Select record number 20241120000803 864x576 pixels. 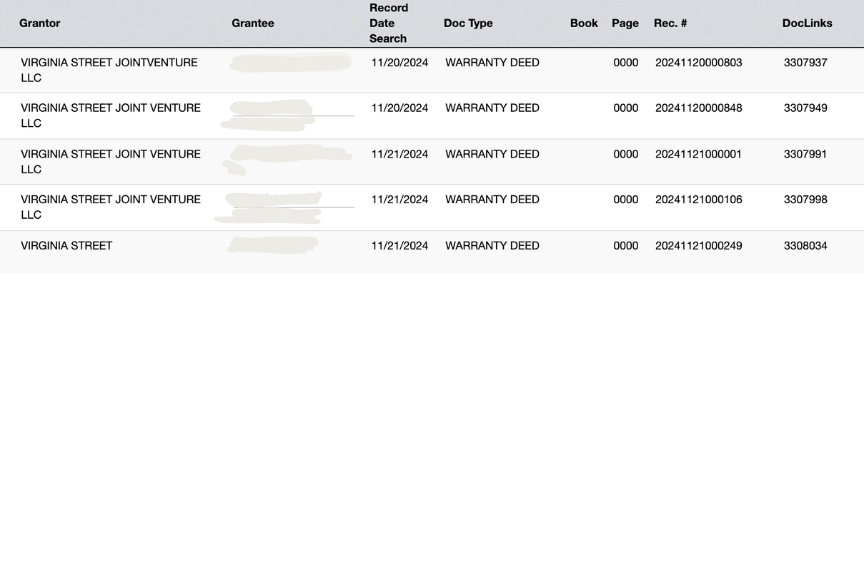click(698, 62)
